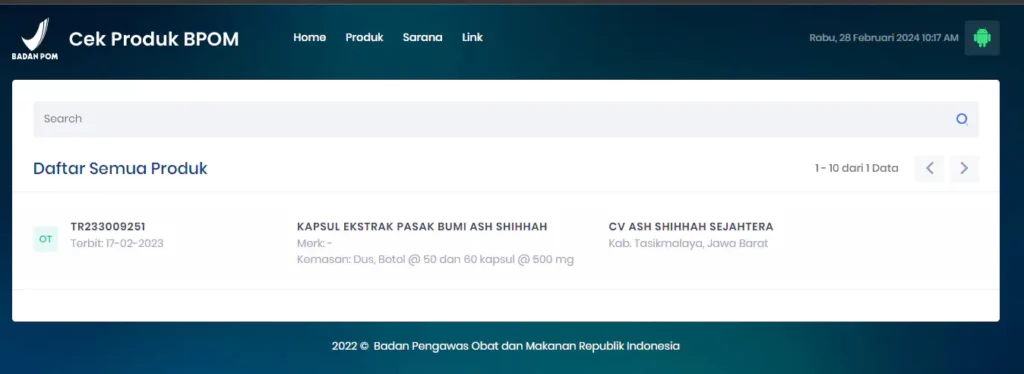
Task: Click the Cek Produk BPOM title
Action: 154,39
